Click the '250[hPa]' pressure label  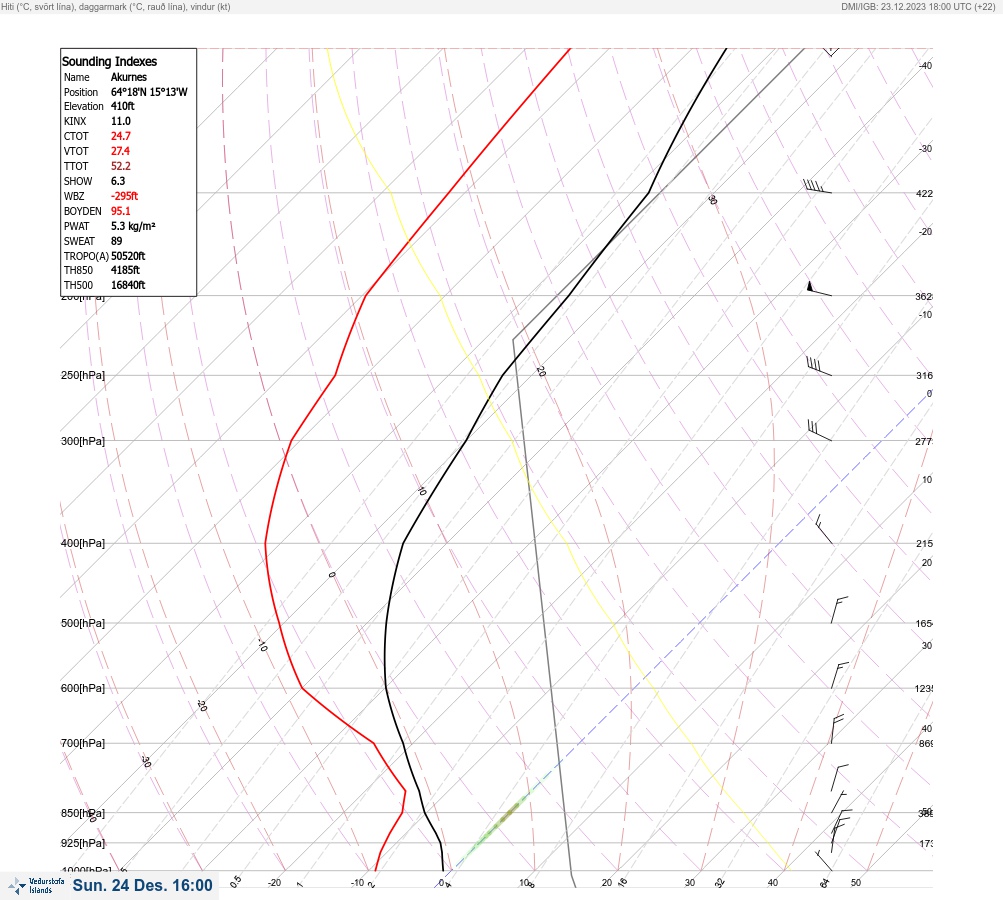(83, 375)
